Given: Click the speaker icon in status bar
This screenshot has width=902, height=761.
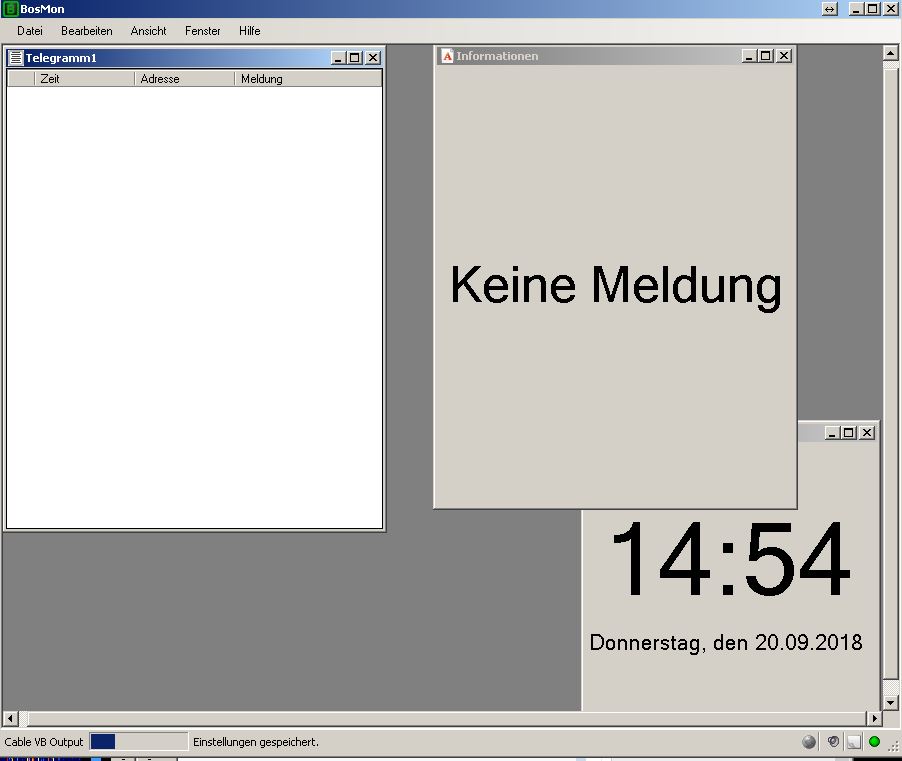Looking at the screenshot, I should tap(833, 741).
